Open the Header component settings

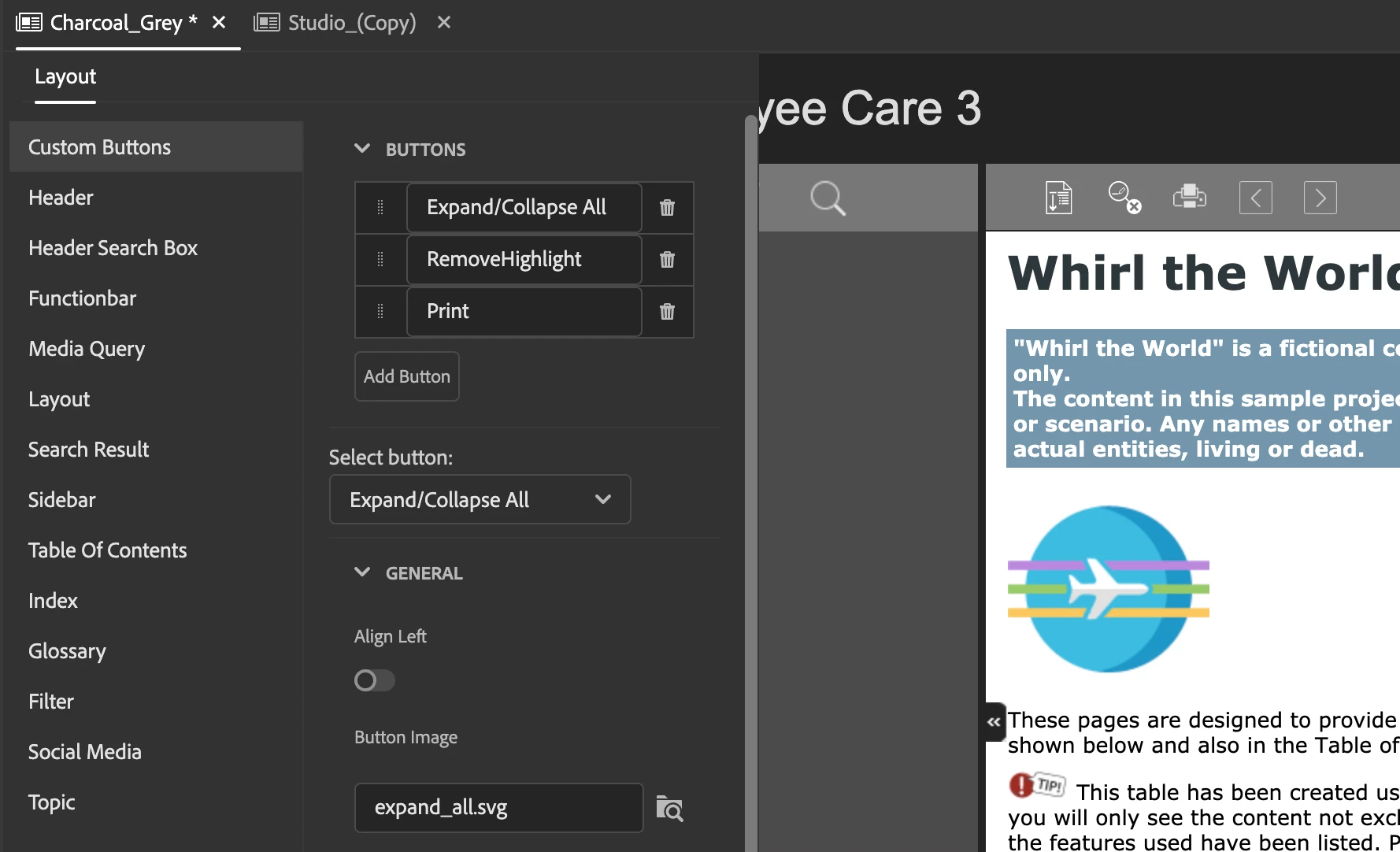point(156,198)
